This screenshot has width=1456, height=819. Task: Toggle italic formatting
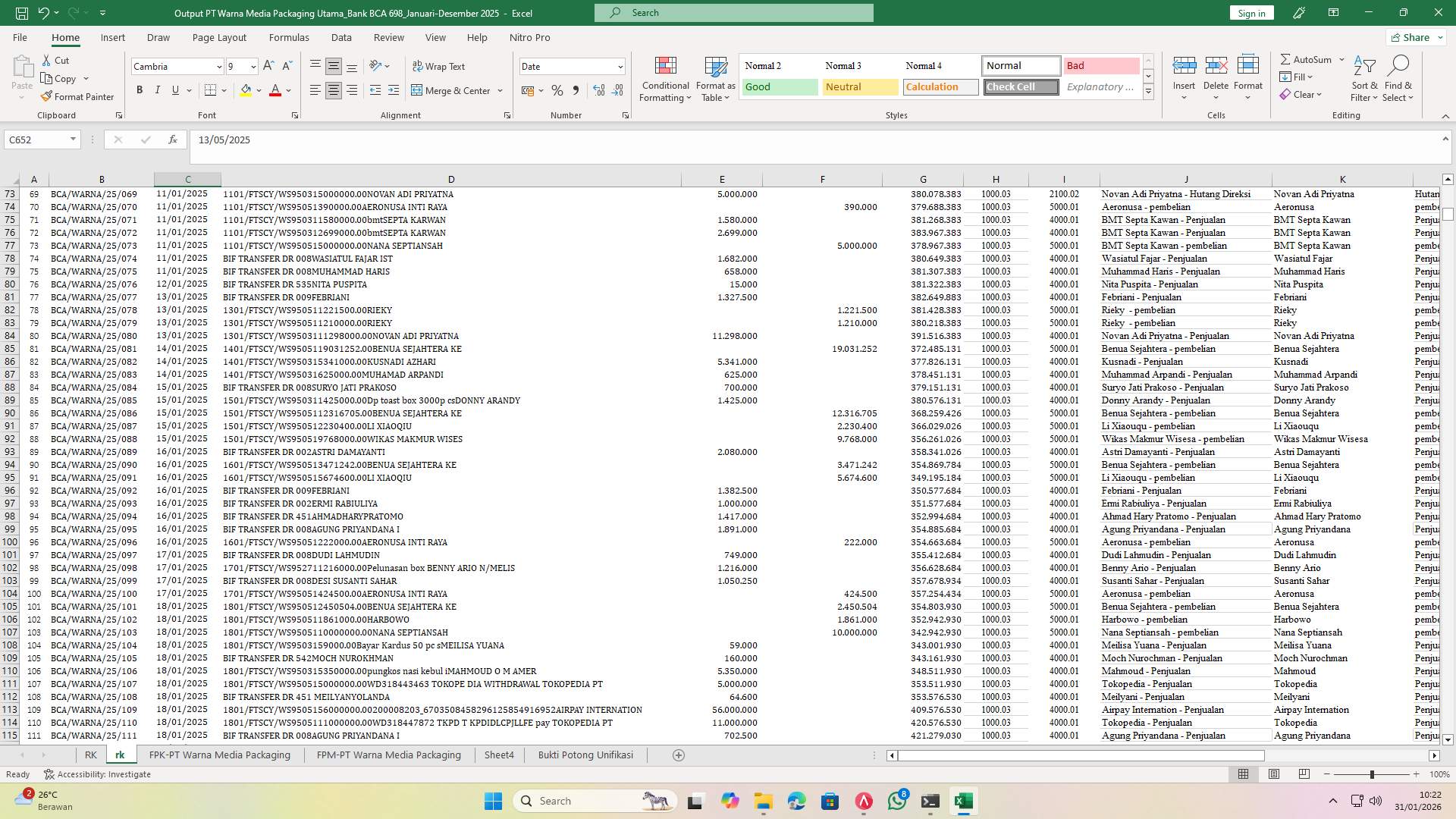pos(157,89)
